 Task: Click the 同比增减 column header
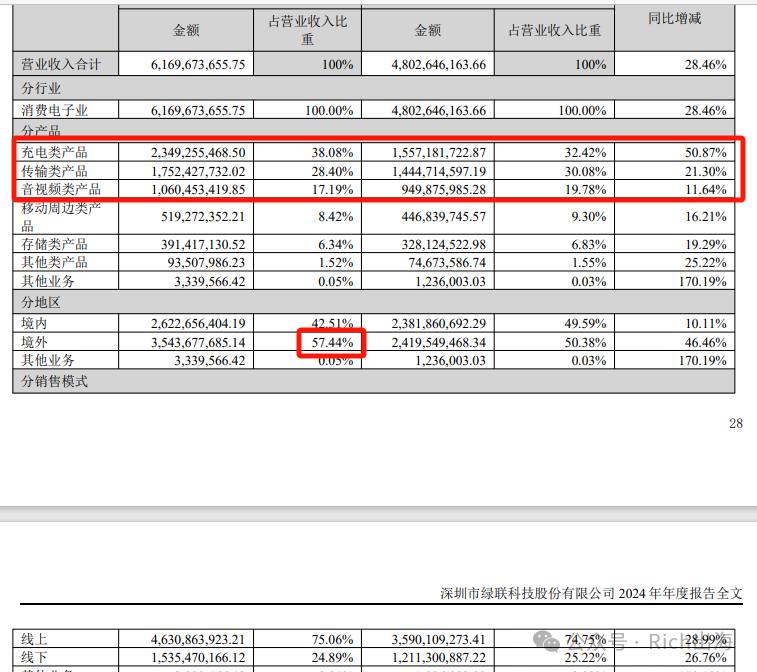[674, 19]
